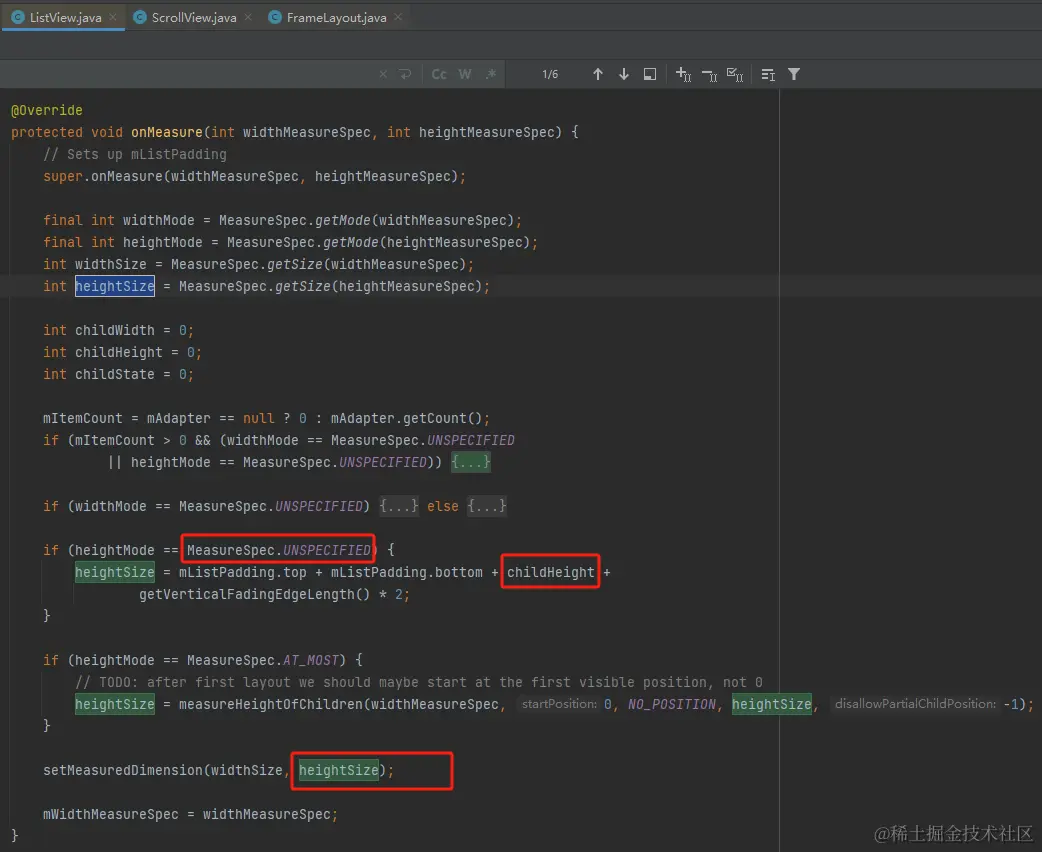
Task: Click startPosition parameter hint
Action: tap(559, 704)
